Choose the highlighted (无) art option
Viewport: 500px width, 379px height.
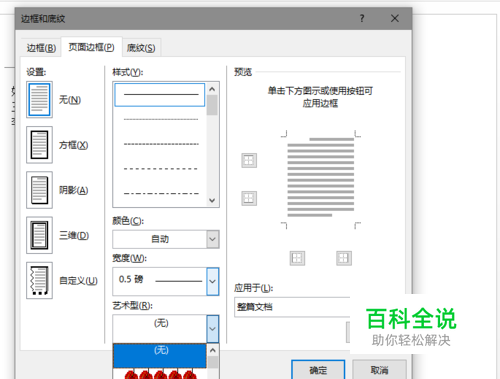[160, 356]
